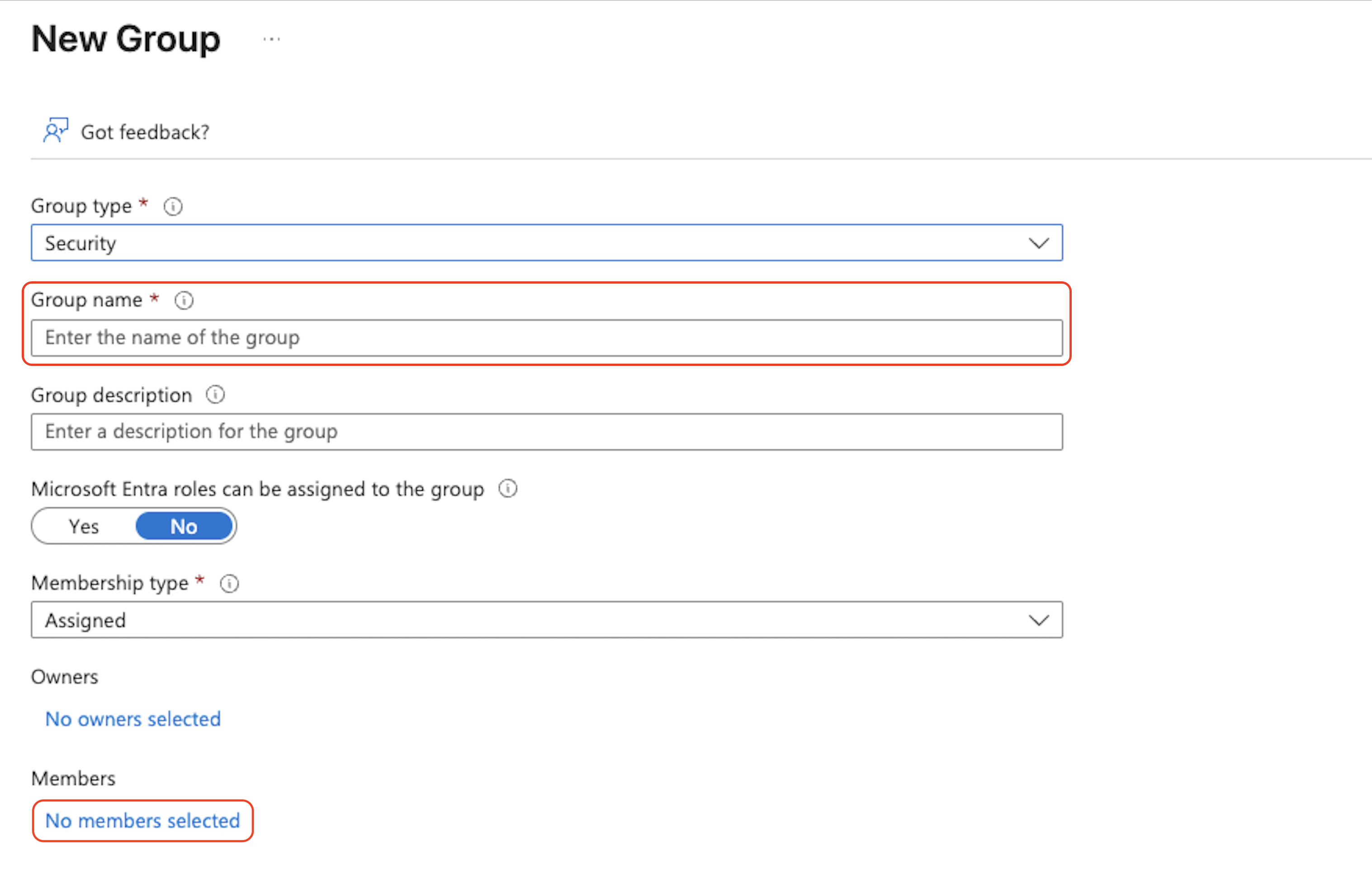Open the Group type Security dropdown
The width and height of the screenshot is (1372, 872).
tap(546, 243)
